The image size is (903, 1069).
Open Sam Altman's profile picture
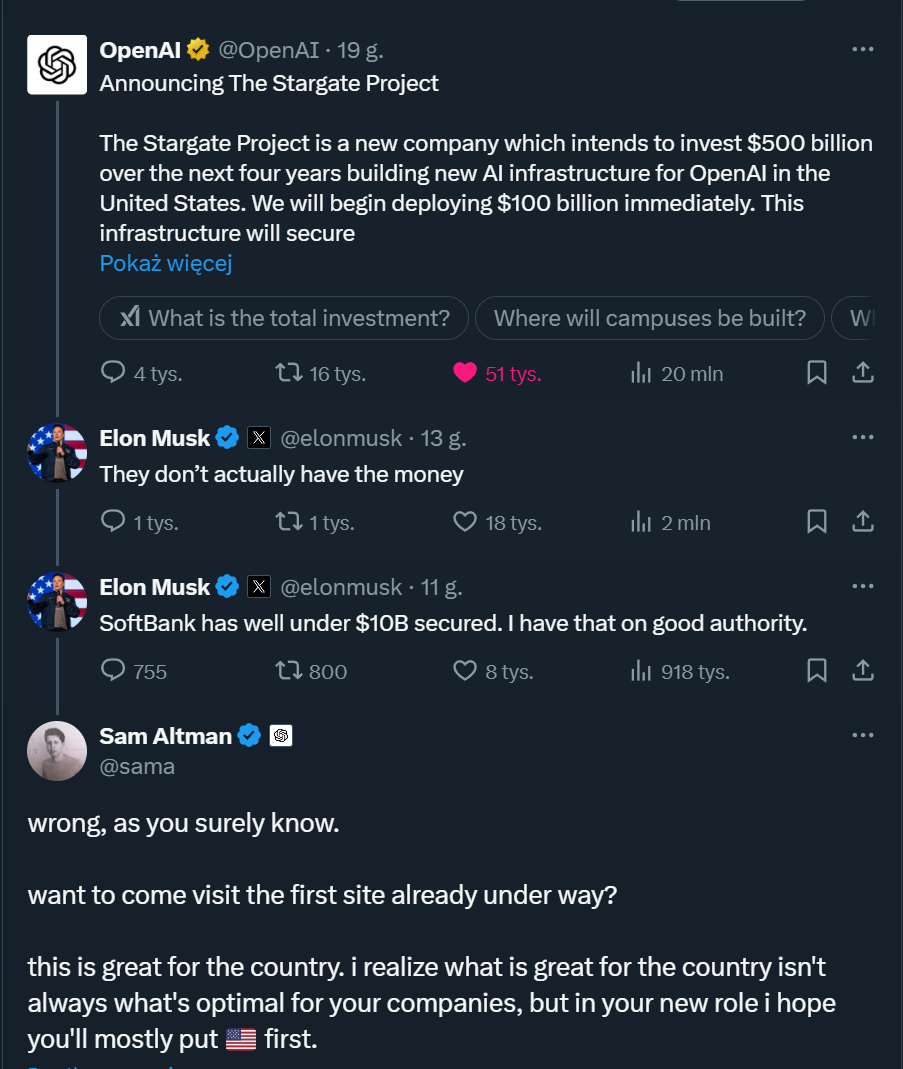pos(57,751)
